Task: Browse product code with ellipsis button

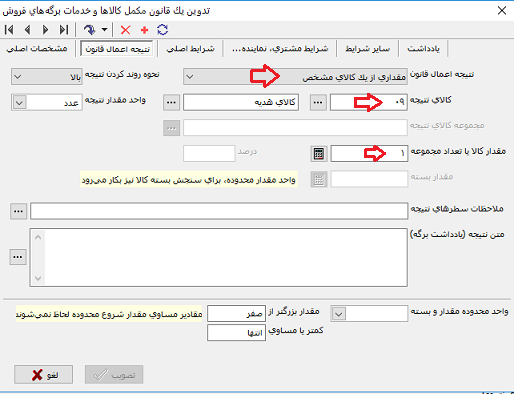Action: click(318, 102)
